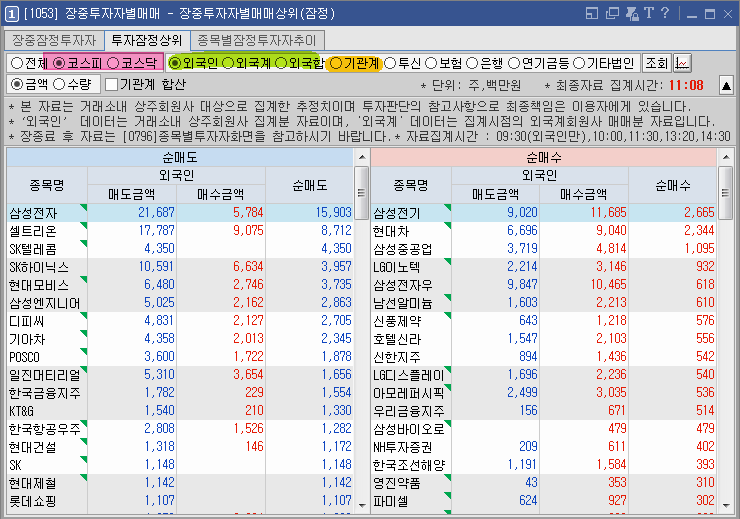Select the 현대차 stock name

click(x=391, y=231)
